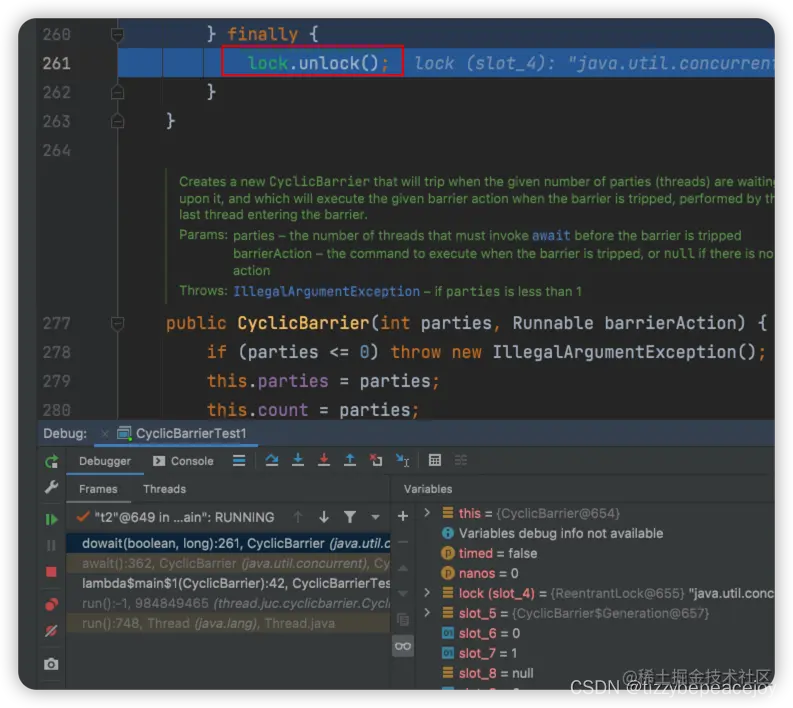Viewport: 793px width, 708px height.
Task: Drop frame icon
Action: (x=376, y=460)
